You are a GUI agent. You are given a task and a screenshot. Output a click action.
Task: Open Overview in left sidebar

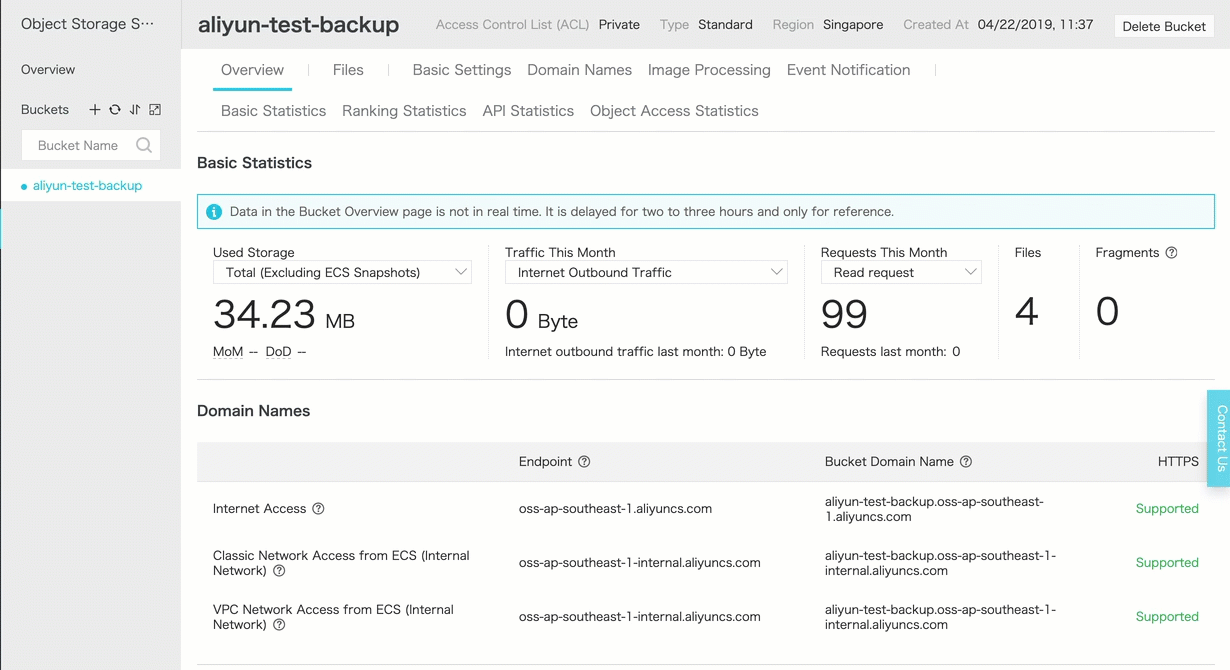click(48, 70)
